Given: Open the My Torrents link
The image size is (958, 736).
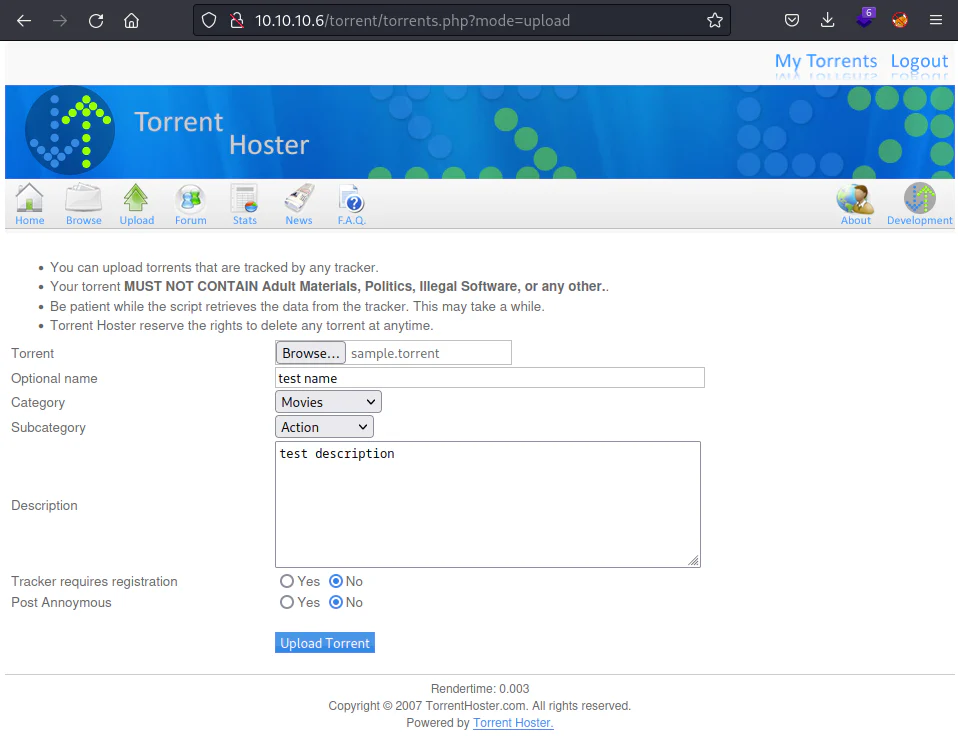Looking at the screenshot, I should click(825, 61).
